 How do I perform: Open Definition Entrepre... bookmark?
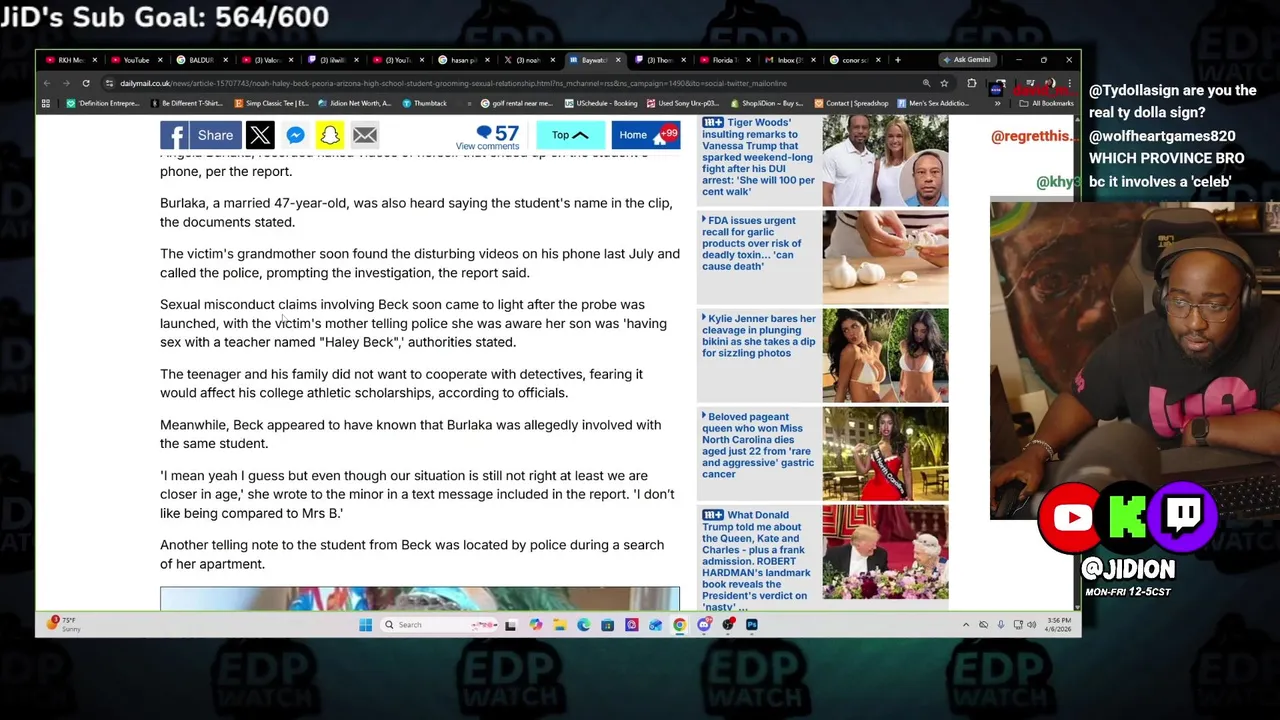pyautogui.click(x=104, y=103)
